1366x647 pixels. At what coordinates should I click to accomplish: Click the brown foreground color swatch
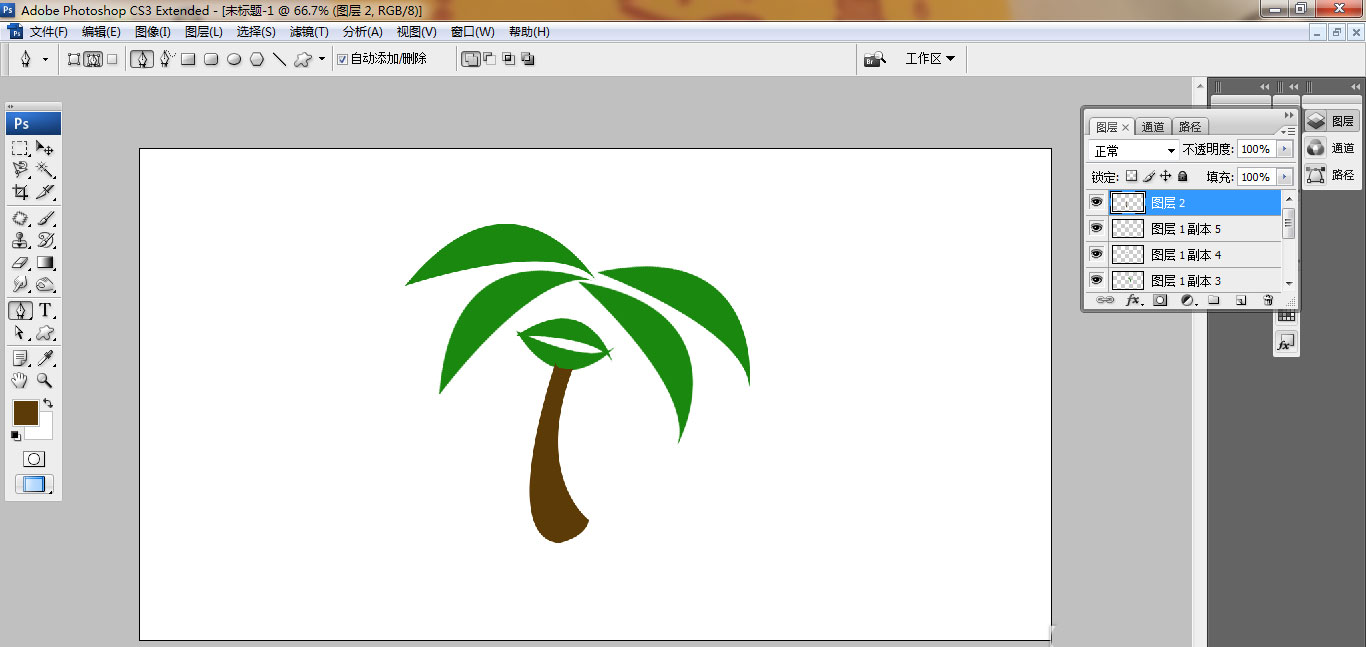tap(25, 412)
